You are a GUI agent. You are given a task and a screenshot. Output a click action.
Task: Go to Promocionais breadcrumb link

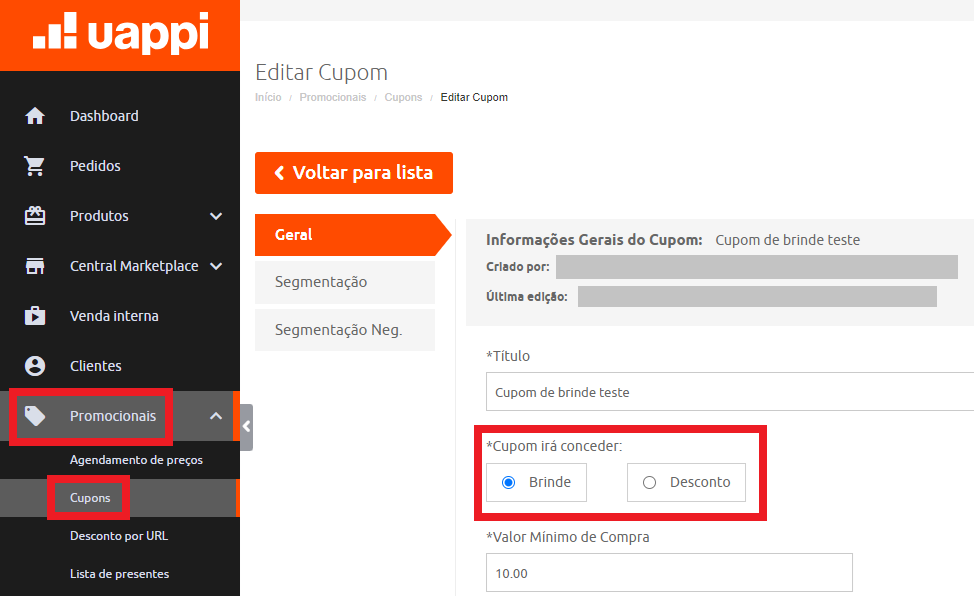pyautogui.click(x=333, y=98)
